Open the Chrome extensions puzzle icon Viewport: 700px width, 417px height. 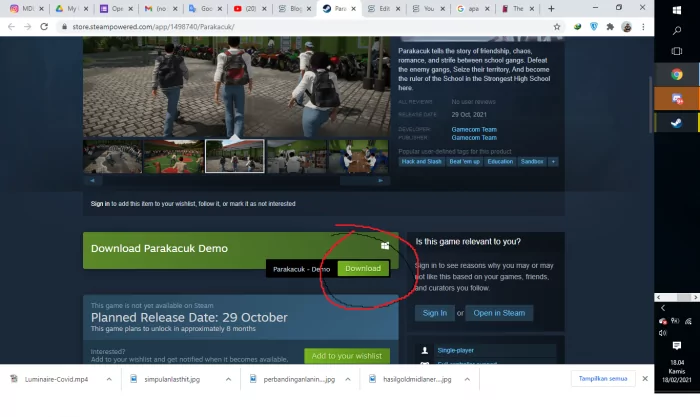[610, 27]
